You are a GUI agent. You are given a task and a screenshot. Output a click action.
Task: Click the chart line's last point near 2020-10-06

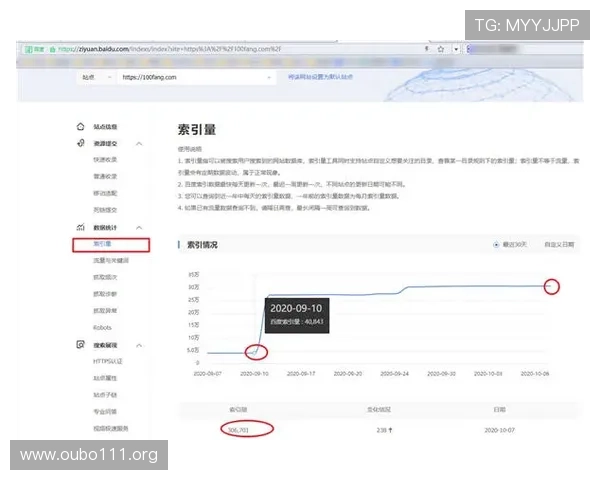549,286
